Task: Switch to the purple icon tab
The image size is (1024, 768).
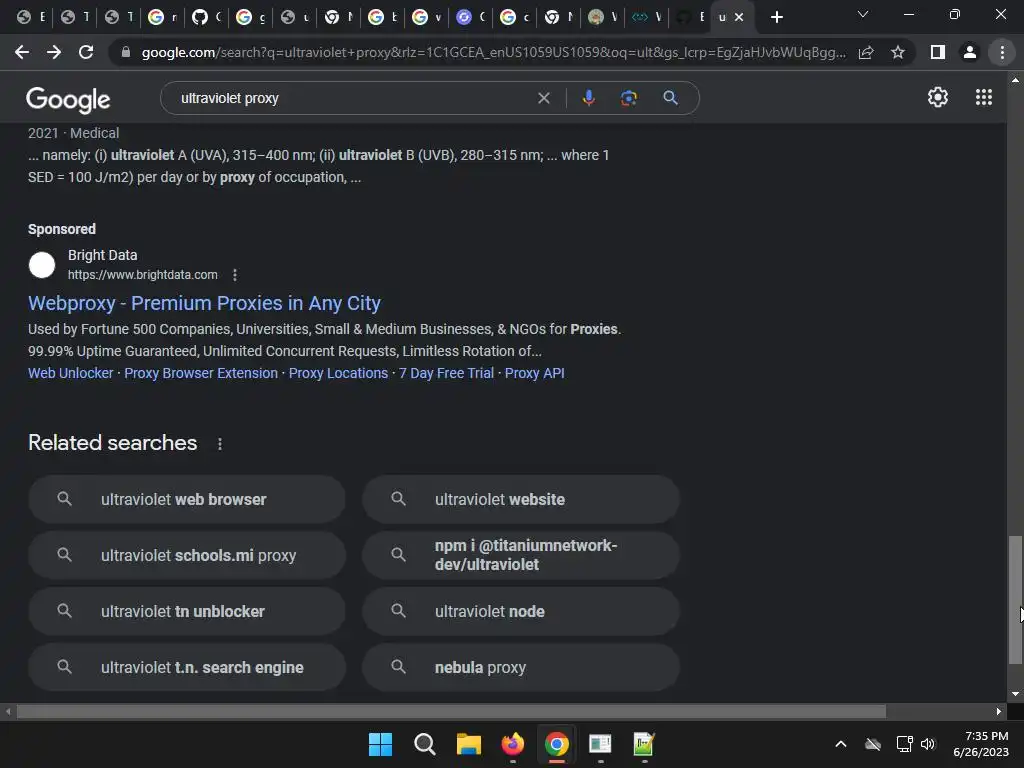Action: 464,18
